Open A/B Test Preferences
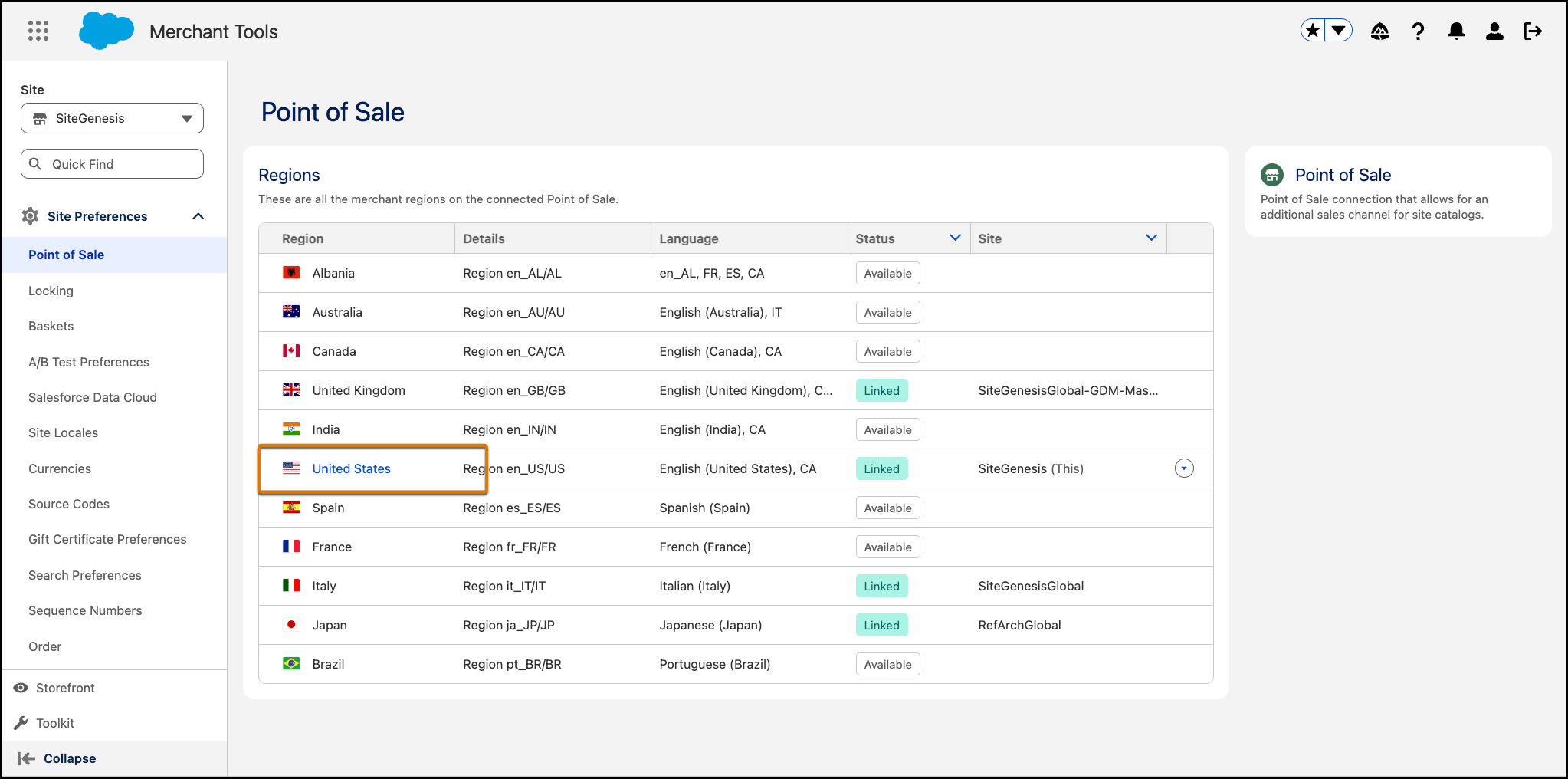1568x779 pixels. coord(89,362)
